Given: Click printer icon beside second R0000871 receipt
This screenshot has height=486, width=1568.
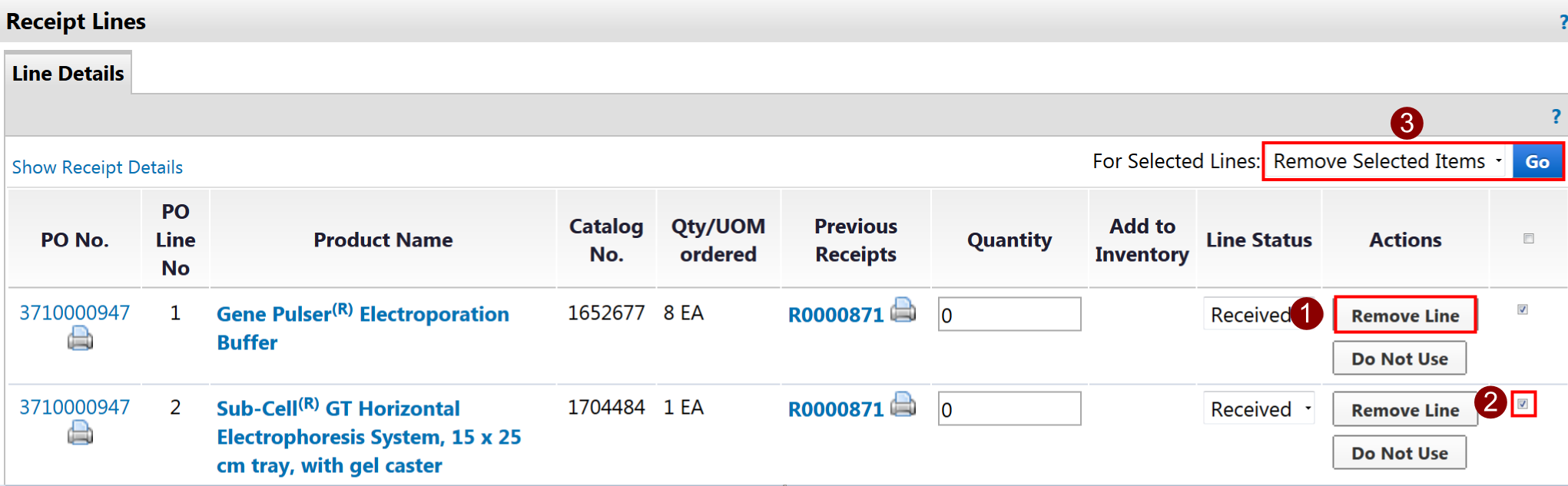Looking at the screenshot, I should pos(903,405).
